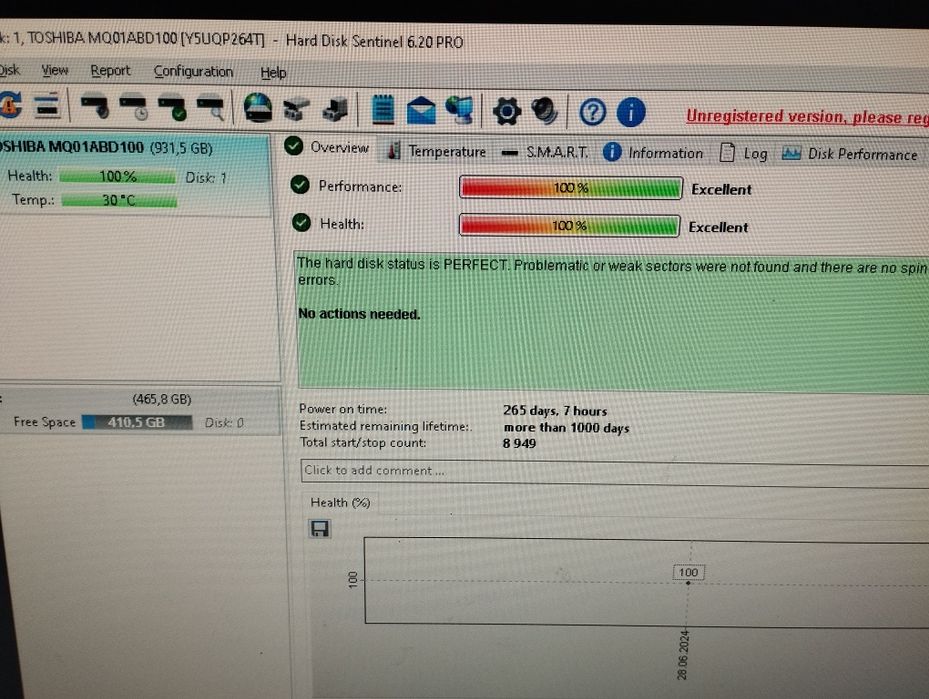Viewport: 929px width, 699px height.
Task: Click green check icon beside Performance
Action: [x=300, y=185]
